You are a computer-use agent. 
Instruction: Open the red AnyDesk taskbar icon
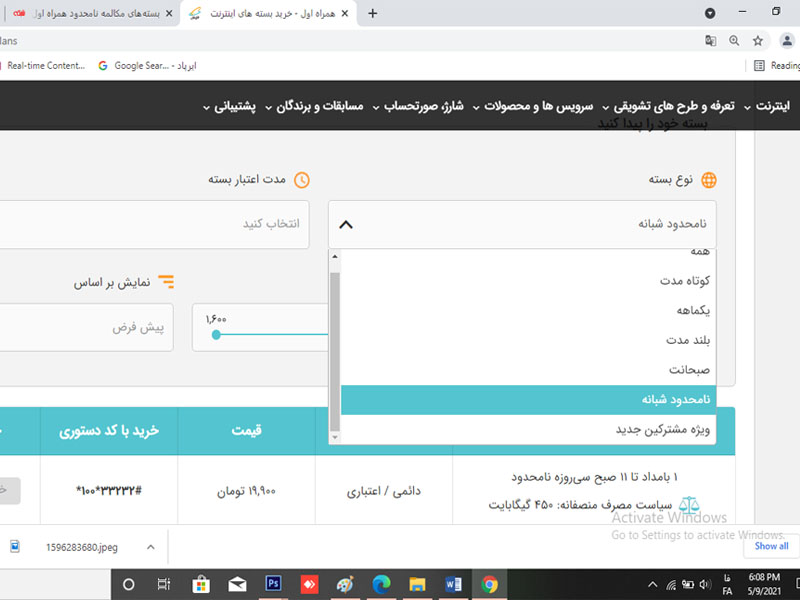(309, 584)
